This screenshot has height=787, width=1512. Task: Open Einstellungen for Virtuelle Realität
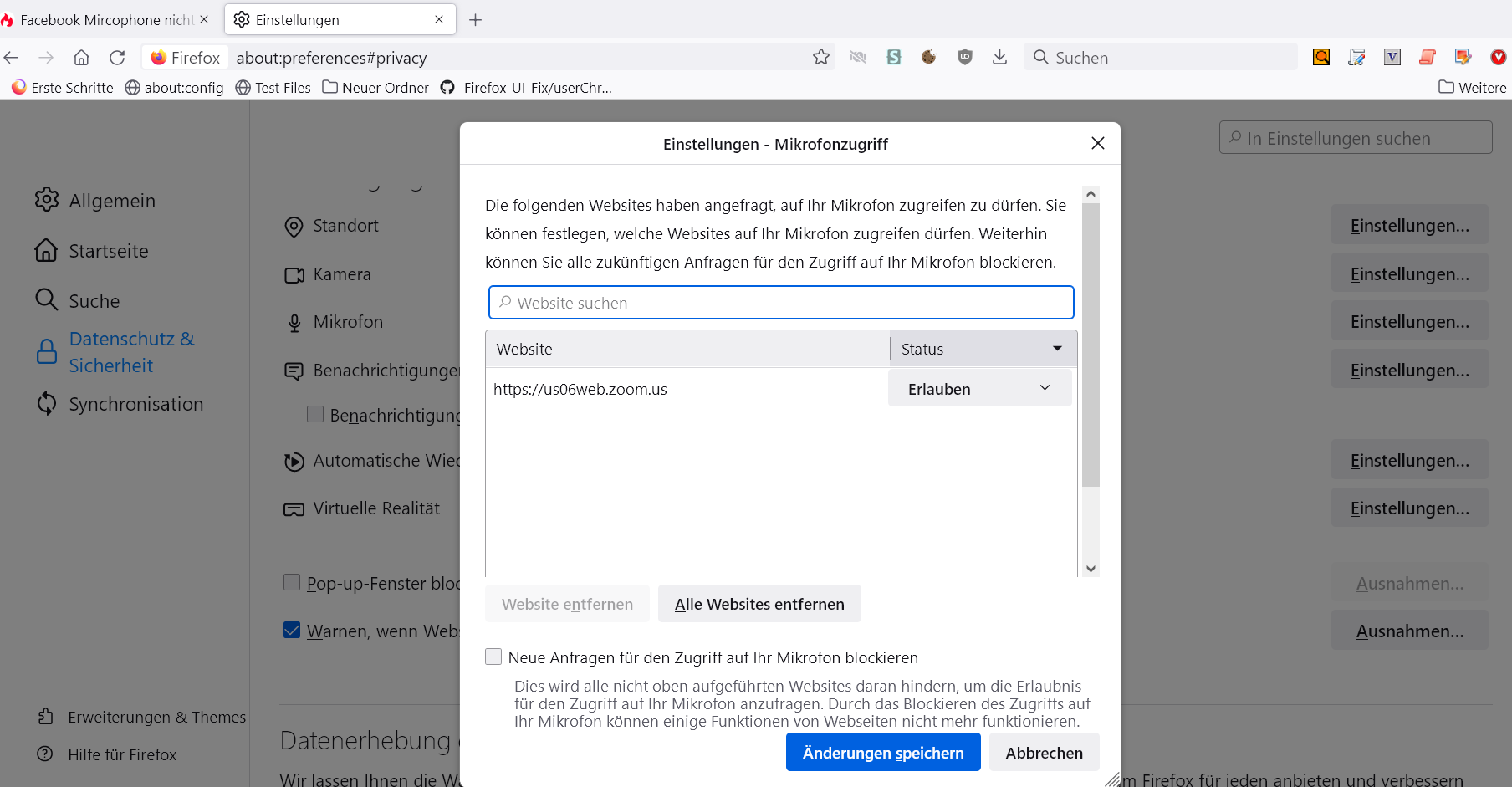tap(1409, 508)
